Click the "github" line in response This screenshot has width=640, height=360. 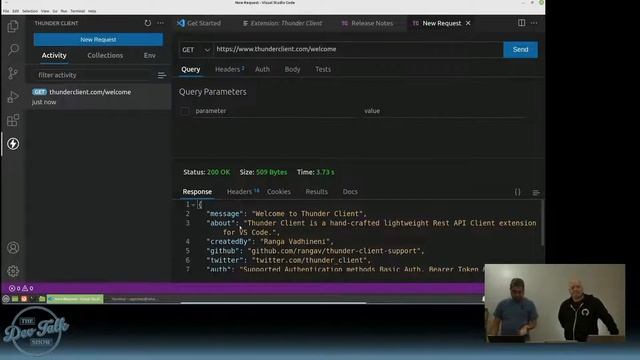(315, 251)
